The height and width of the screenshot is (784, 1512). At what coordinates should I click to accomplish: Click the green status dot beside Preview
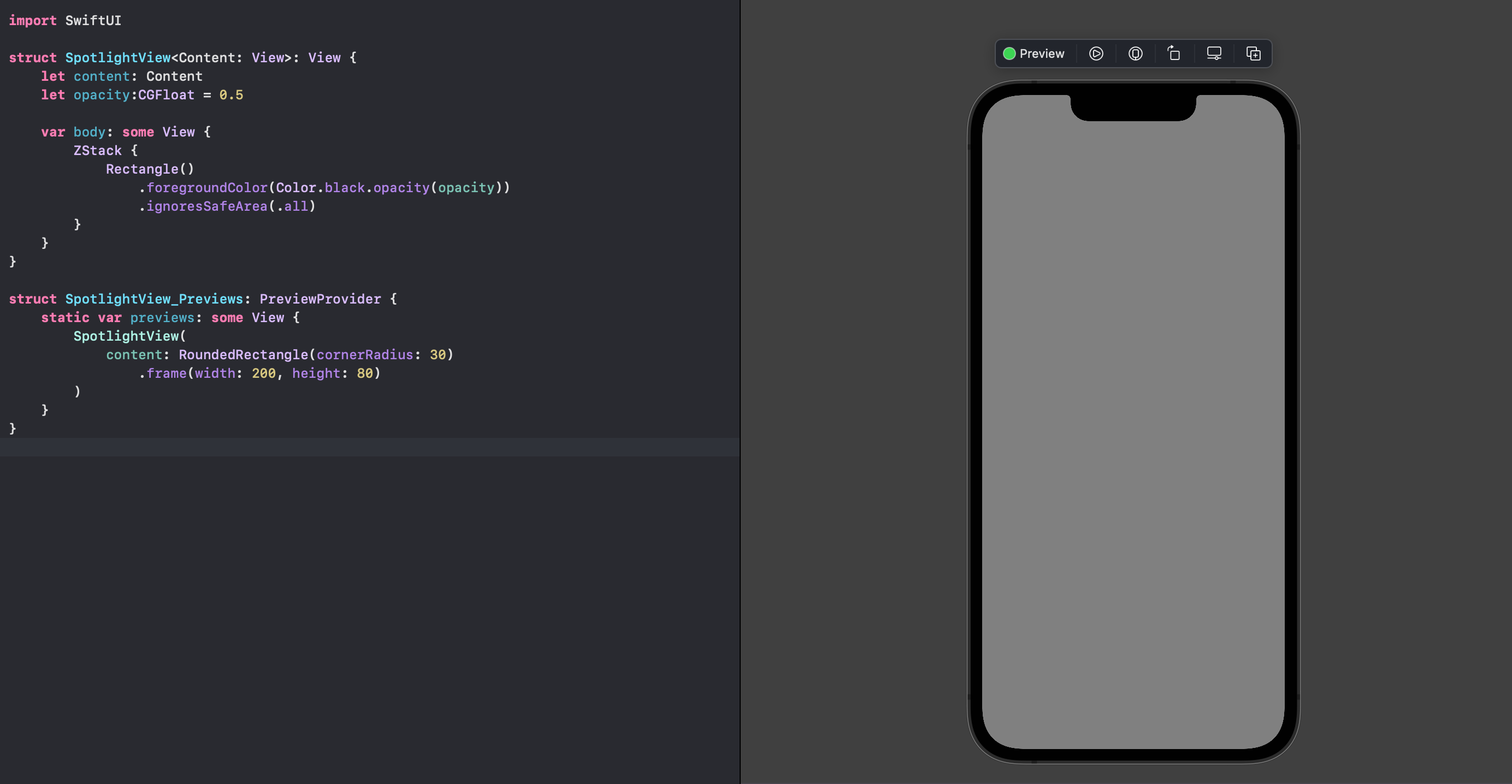click(1009, 54)
